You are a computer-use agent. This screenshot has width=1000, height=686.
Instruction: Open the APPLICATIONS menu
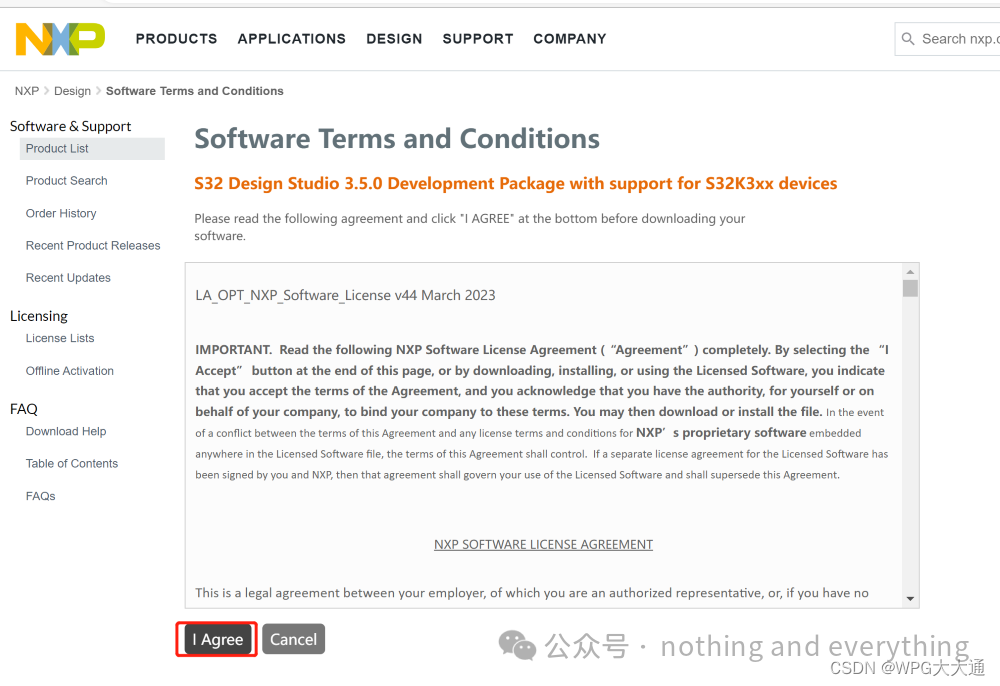tap(291, 39)
